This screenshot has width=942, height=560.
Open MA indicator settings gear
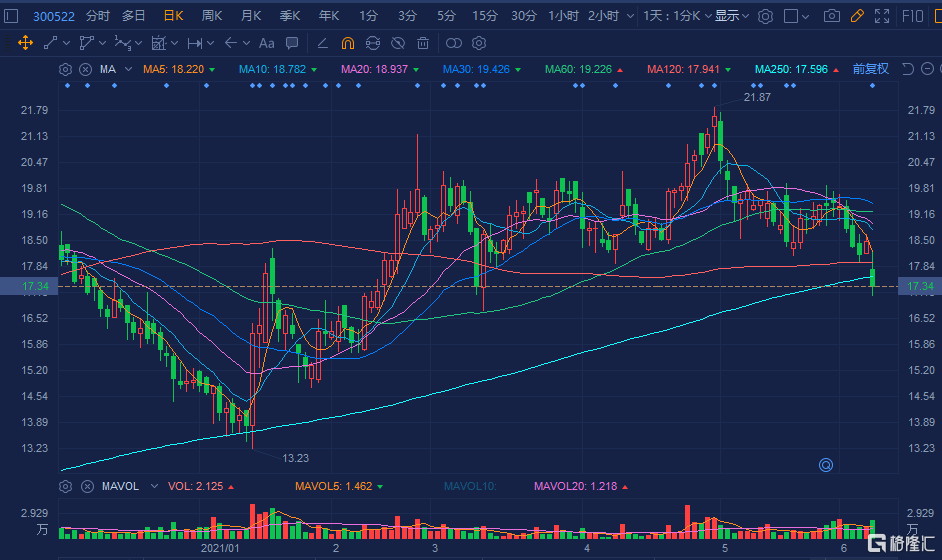tap(65, 69)
